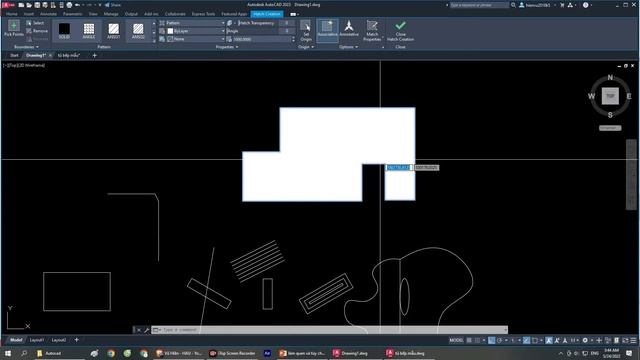Click the TOP face of ViewCube

click(610, 96)
